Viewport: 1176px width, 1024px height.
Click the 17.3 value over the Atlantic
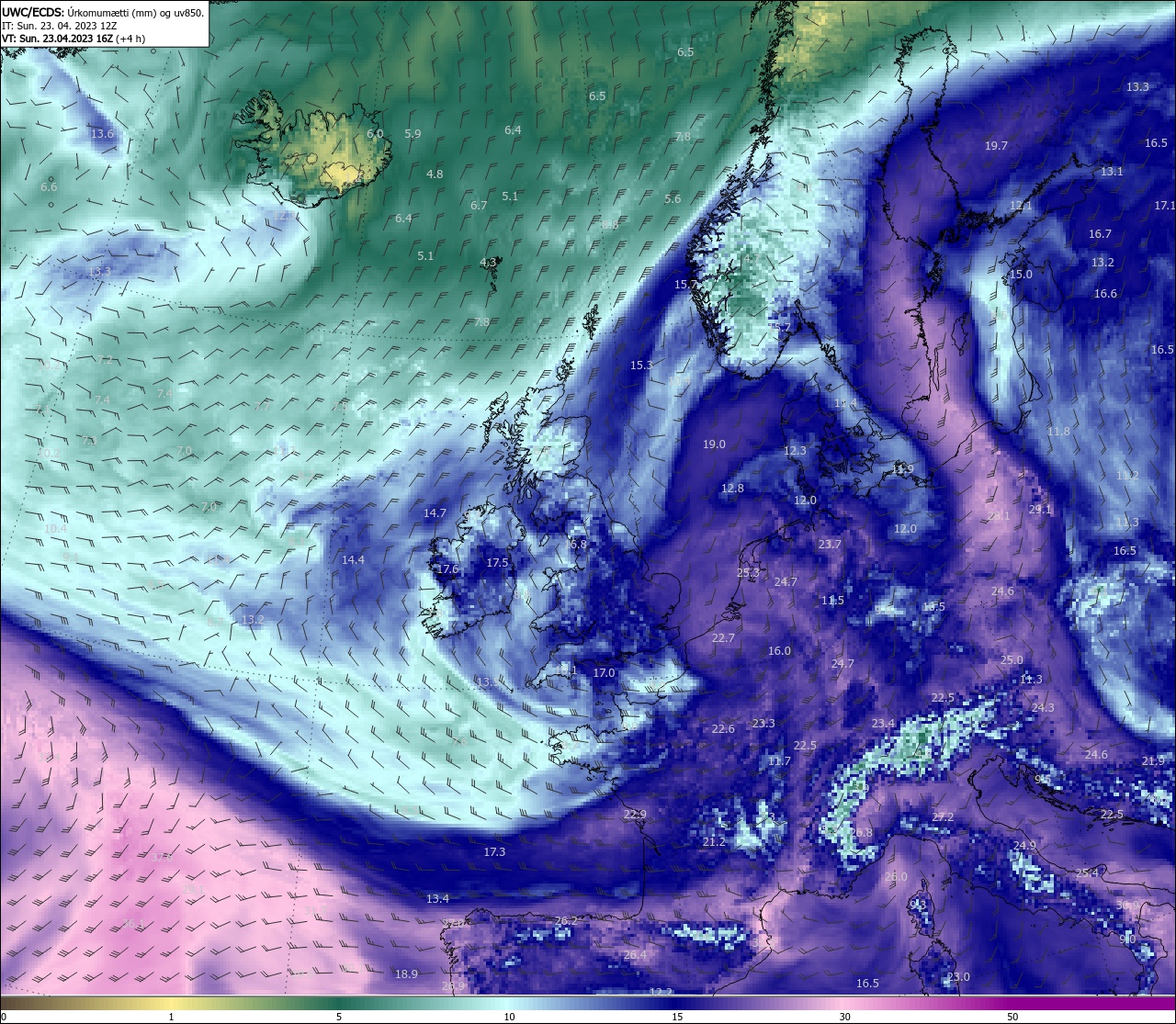coord(494,852)
